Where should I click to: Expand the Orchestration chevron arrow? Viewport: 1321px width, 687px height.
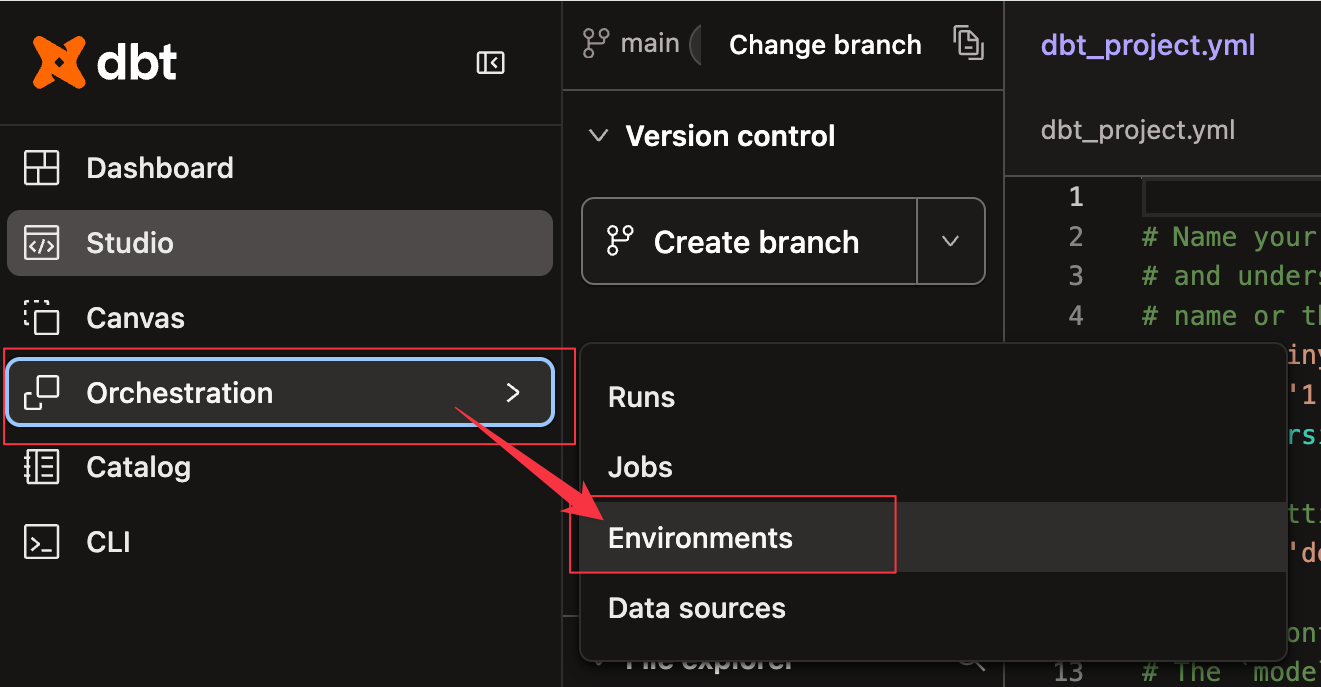click(x=513, y=393)
